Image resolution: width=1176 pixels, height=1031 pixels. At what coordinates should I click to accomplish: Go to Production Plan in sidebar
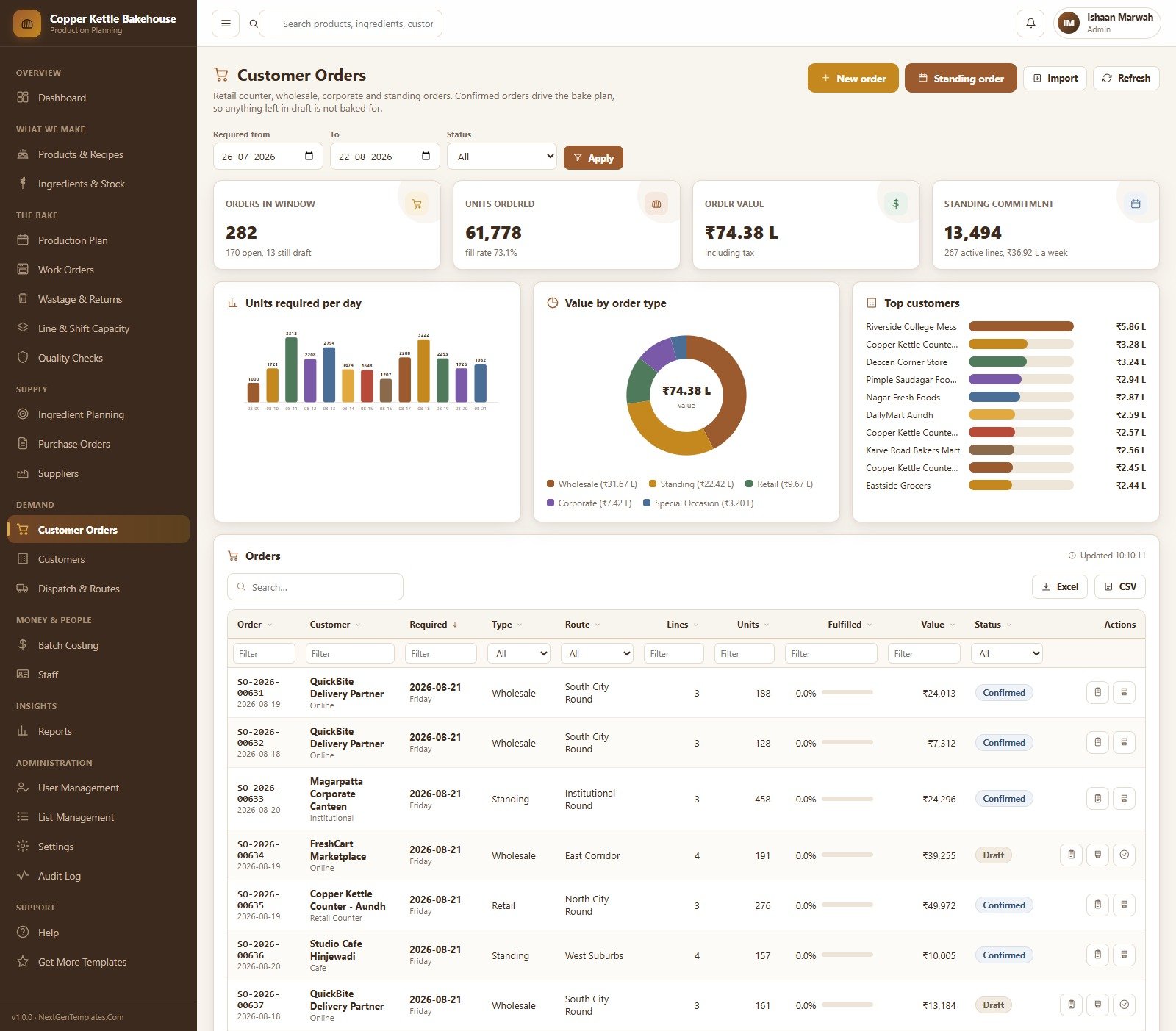[98, 240]
